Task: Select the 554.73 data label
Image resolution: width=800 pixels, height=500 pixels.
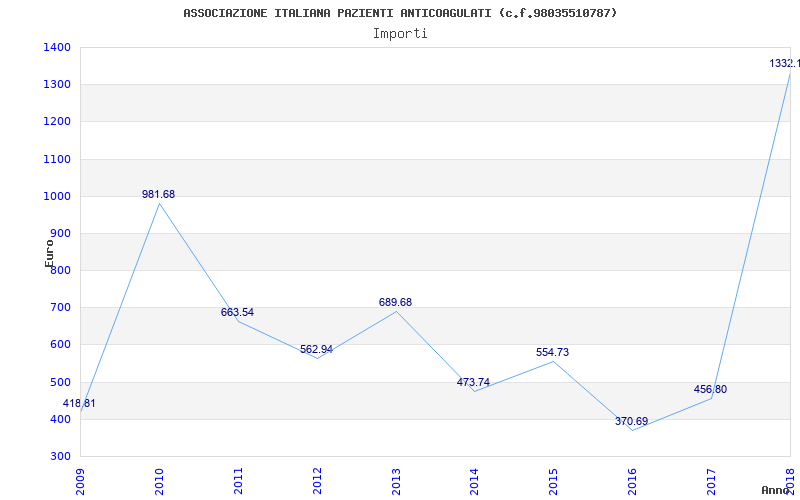Action: (553, 352)
